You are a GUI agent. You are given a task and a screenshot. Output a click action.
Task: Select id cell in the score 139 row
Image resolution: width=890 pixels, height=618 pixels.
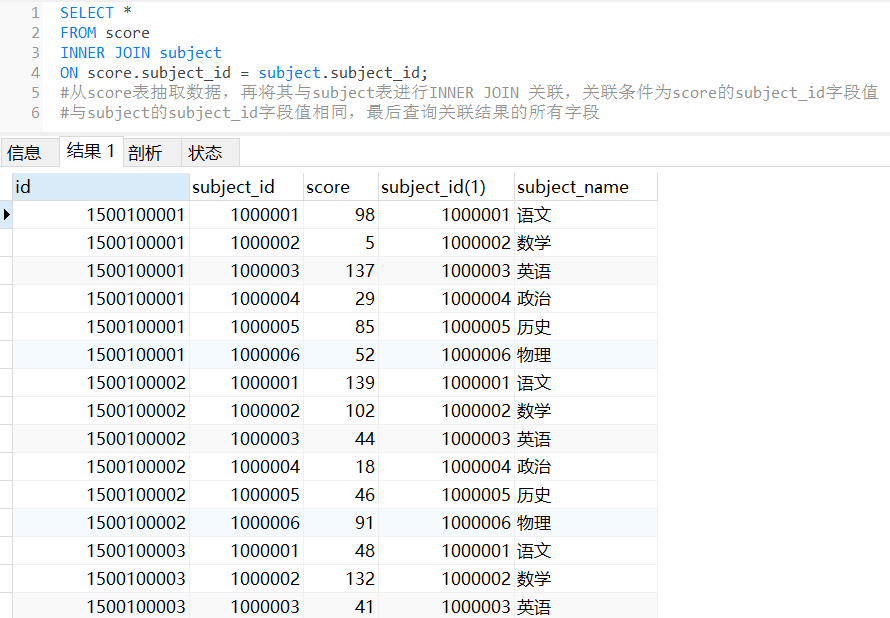pos(101,382)
